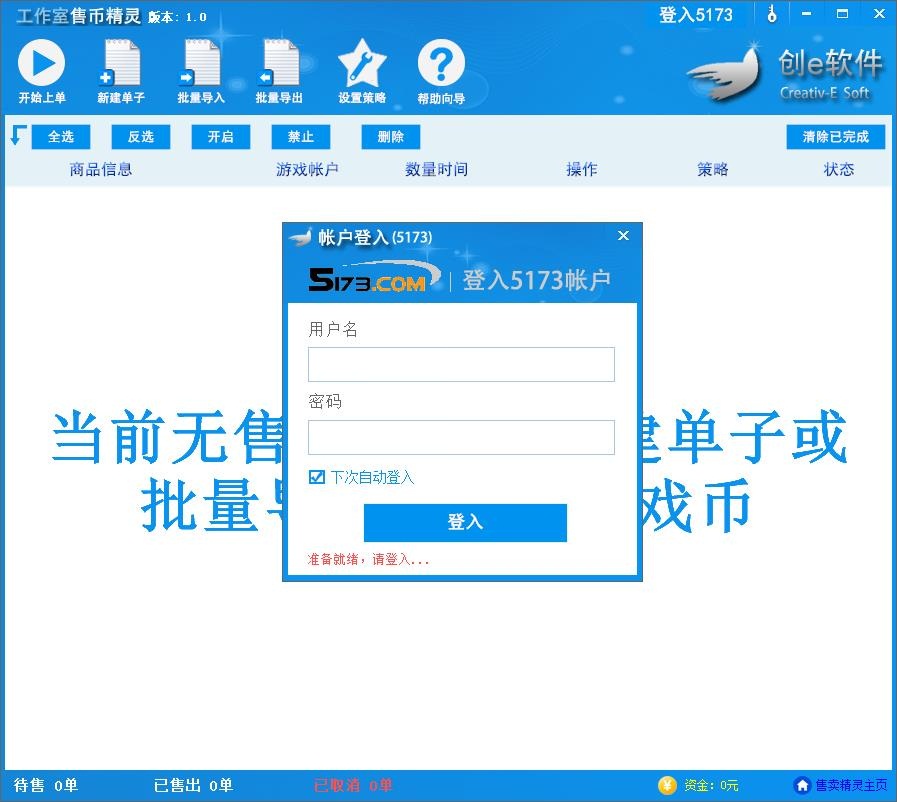Click the 创e软件 logo
Viewport: 897px width, 802px height.
pyautogui.click(x=785, y=73)
